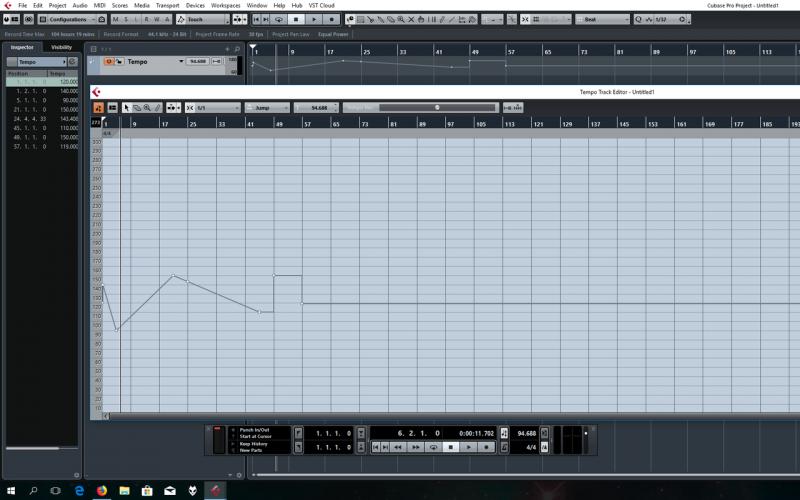Image resolution: width=800 pixels, height=500 pixels.
Task: Open Process Tempo dialog in Tempo Editor toolbar
Action: [513, 108]
